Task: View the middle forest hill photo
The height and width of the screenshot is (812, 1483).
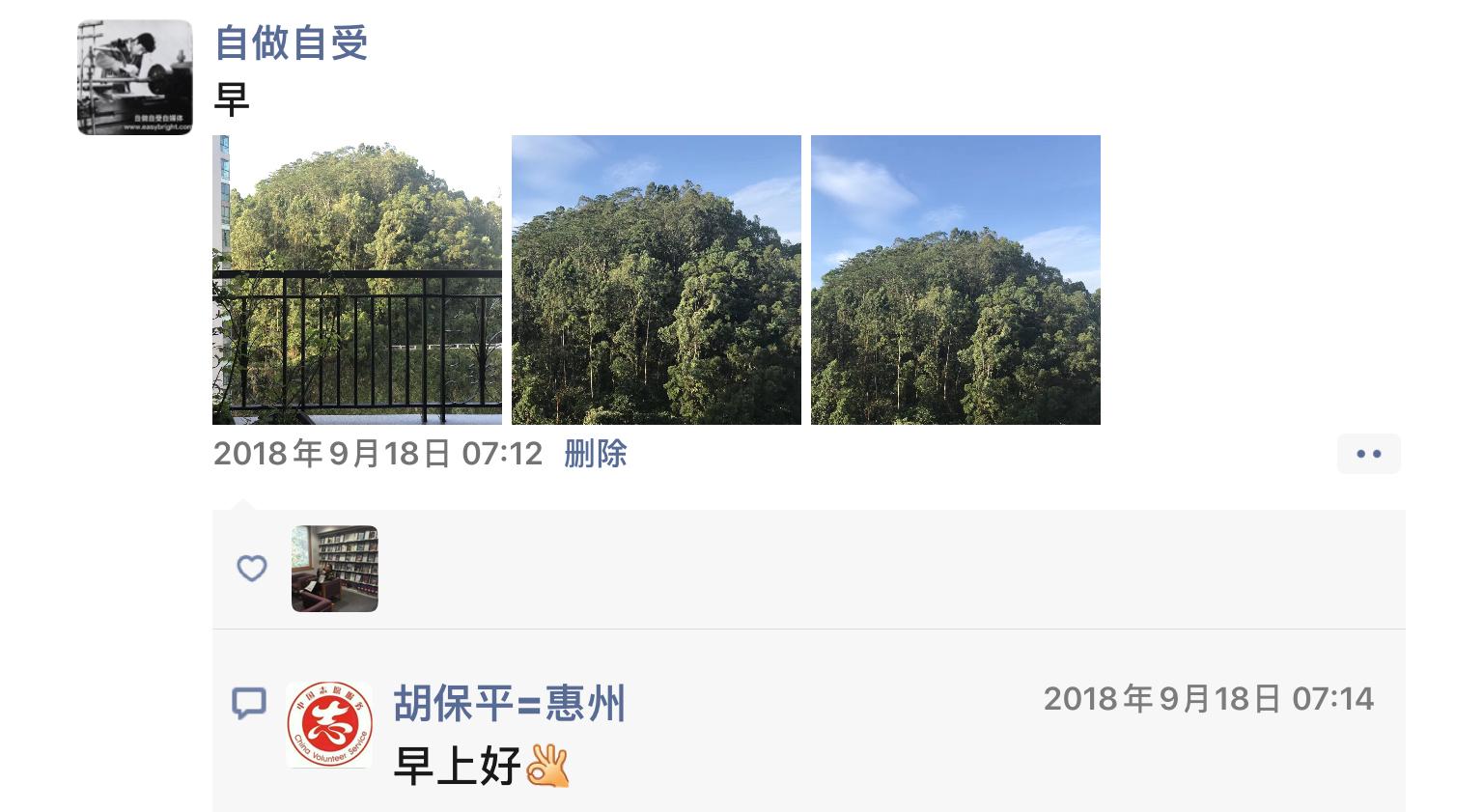Action: tap(657, 280)
